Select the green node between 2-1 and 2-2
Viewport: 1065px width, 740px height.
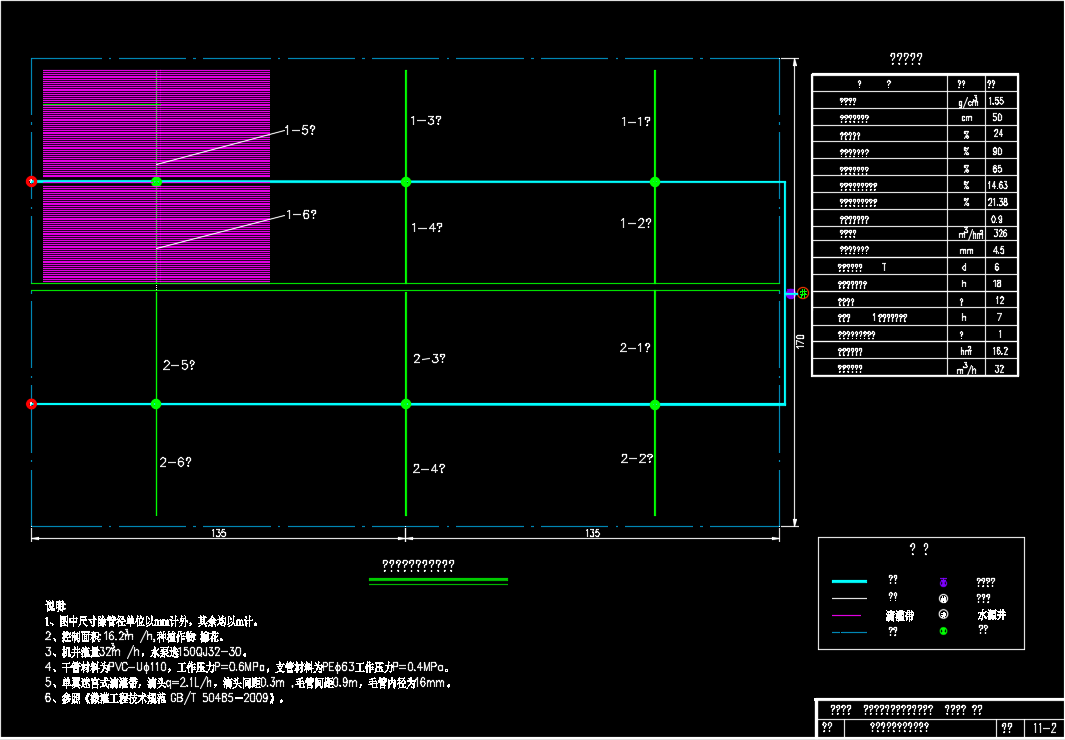pos(655,405)
